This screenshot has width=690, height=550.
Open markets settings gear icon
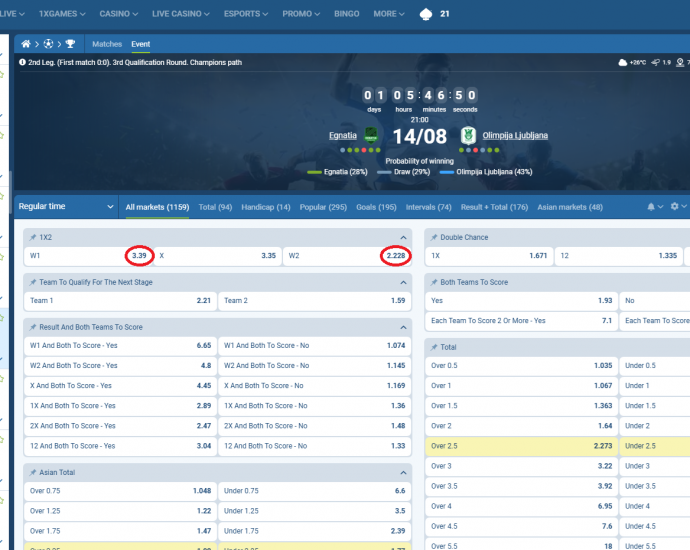(x=674, y=206)
